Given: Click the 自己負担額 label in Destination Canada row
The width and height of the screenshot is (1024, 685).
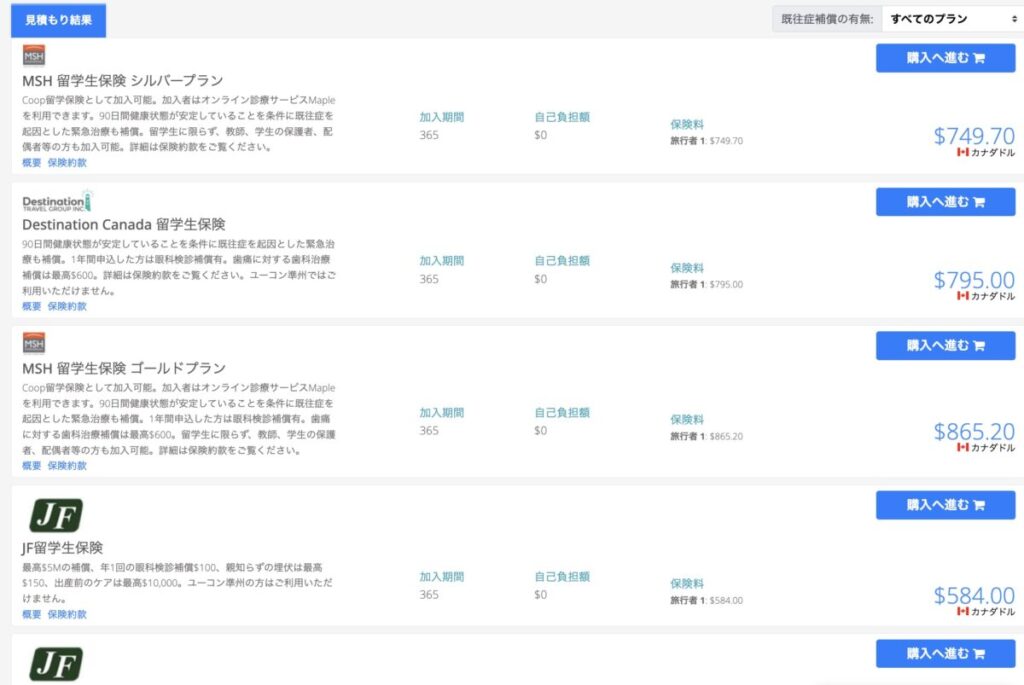Looking at the screenshot, I should [x=562, y=261].
